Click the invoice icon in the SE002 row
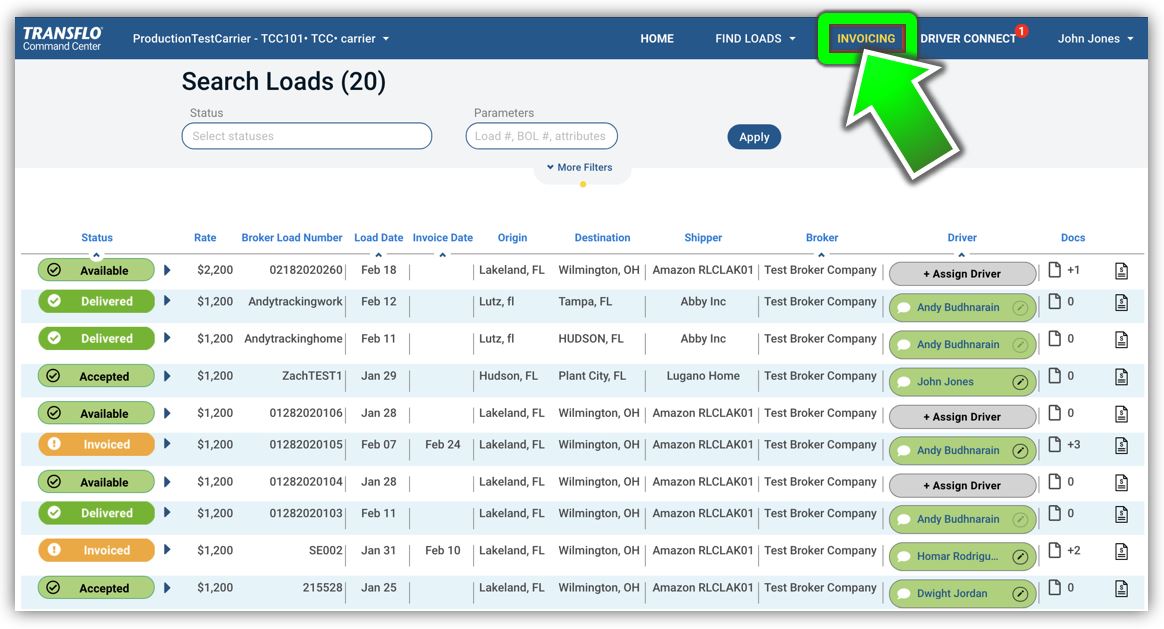1164x629 pixels. [1122, 551]
